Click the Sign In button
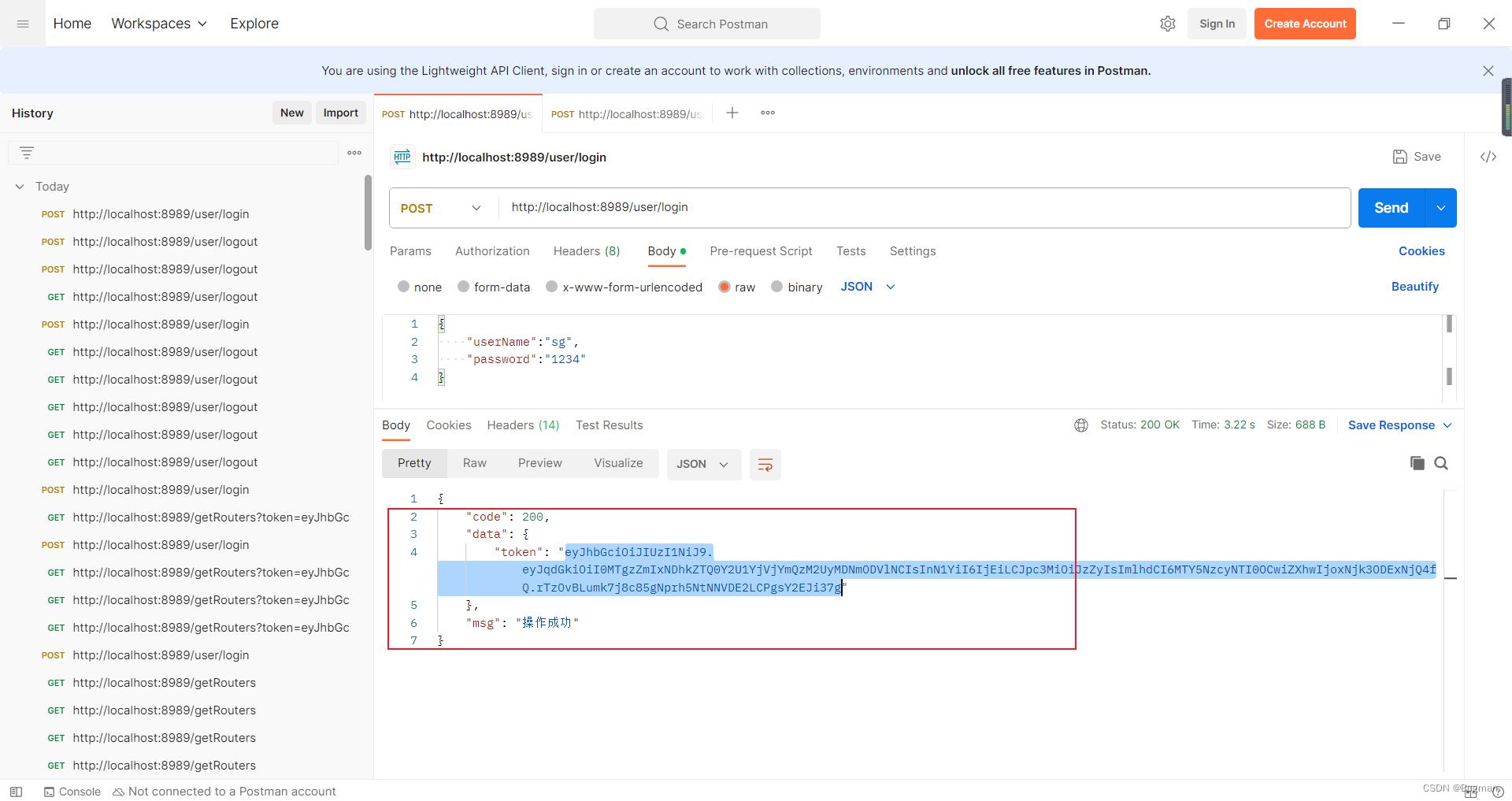The image size is (1512, 801). point(1217,24)
